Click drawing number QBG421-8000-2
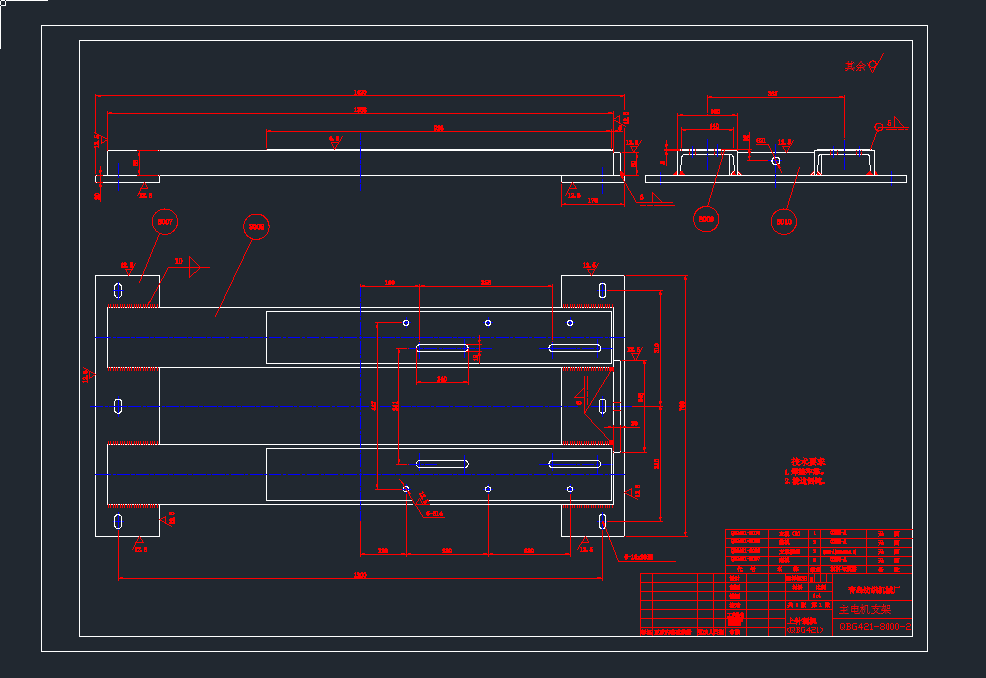 tap(875, 626)
